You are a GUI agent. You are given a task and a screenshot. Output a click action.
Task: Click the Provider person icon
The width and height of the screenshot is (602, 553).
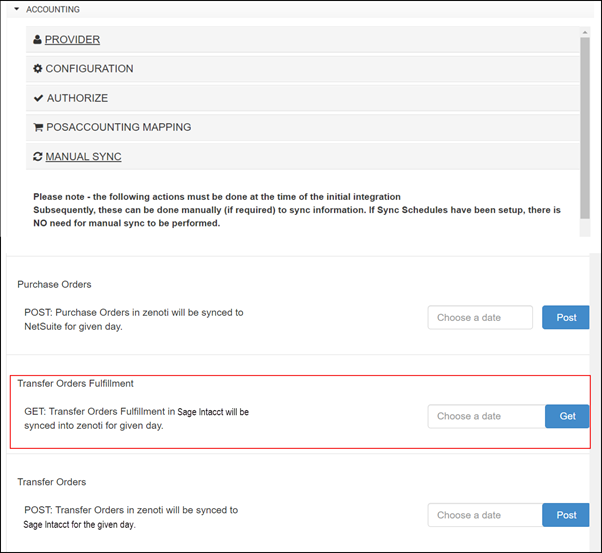pos(37,39)
